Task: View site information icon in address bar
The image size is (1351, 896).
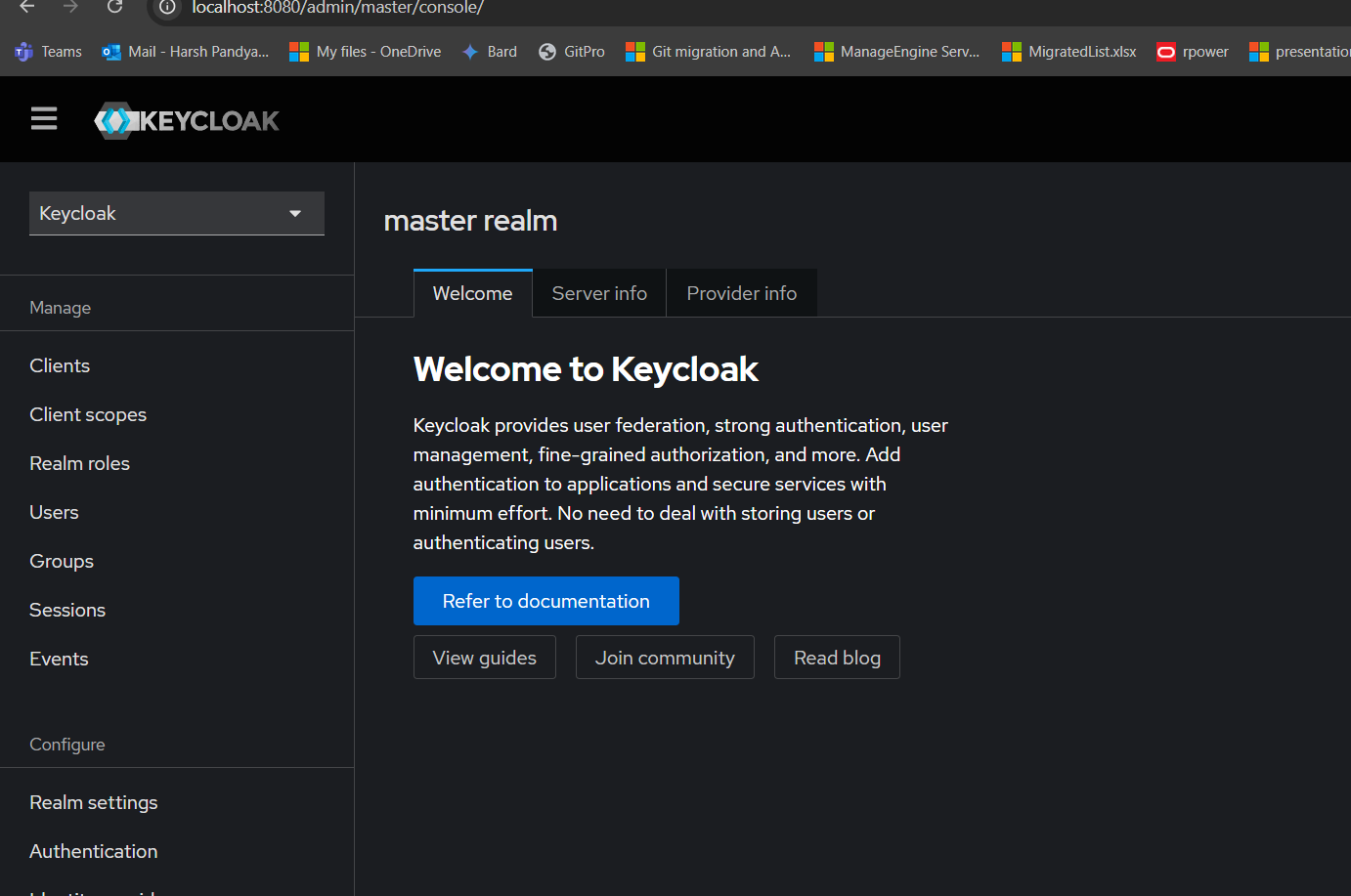Action: click(x=167, y=7)
